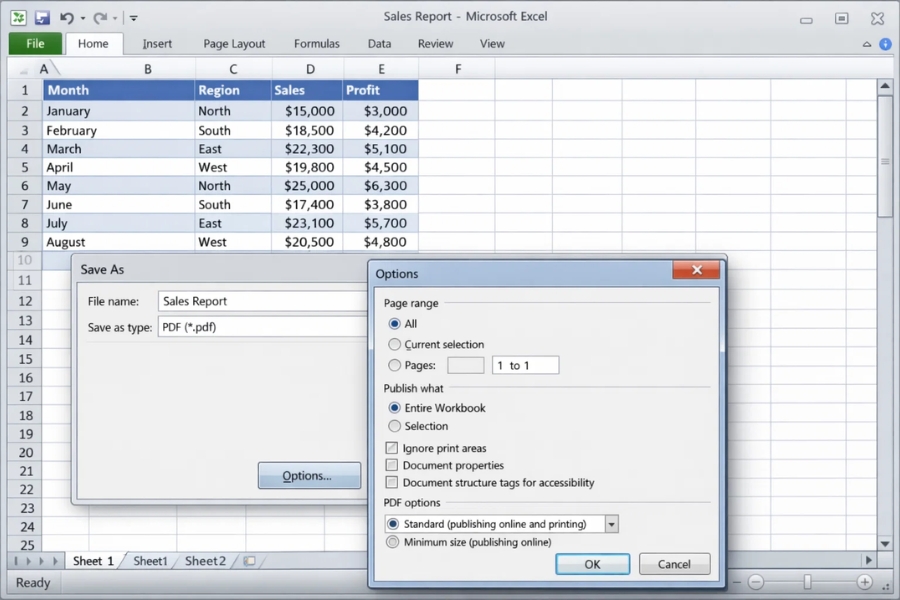Enable the Document properties checkbox
This screenshot has height=600, width=900.
392,465
